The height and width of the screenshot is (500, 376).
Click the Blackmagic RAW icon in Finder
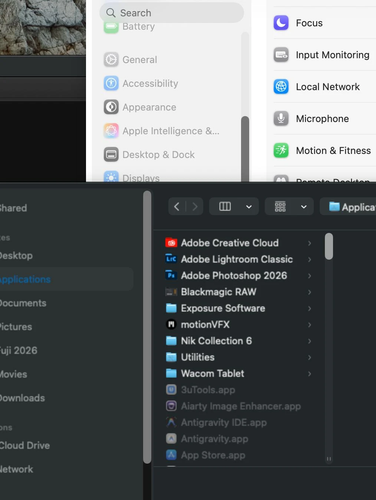[x=171, y=292]
